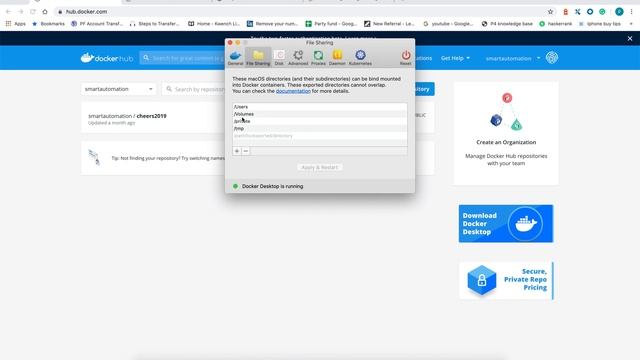Open Secure Private Repo Pricing banner
The image size is (640, 360).
[506, 281]
